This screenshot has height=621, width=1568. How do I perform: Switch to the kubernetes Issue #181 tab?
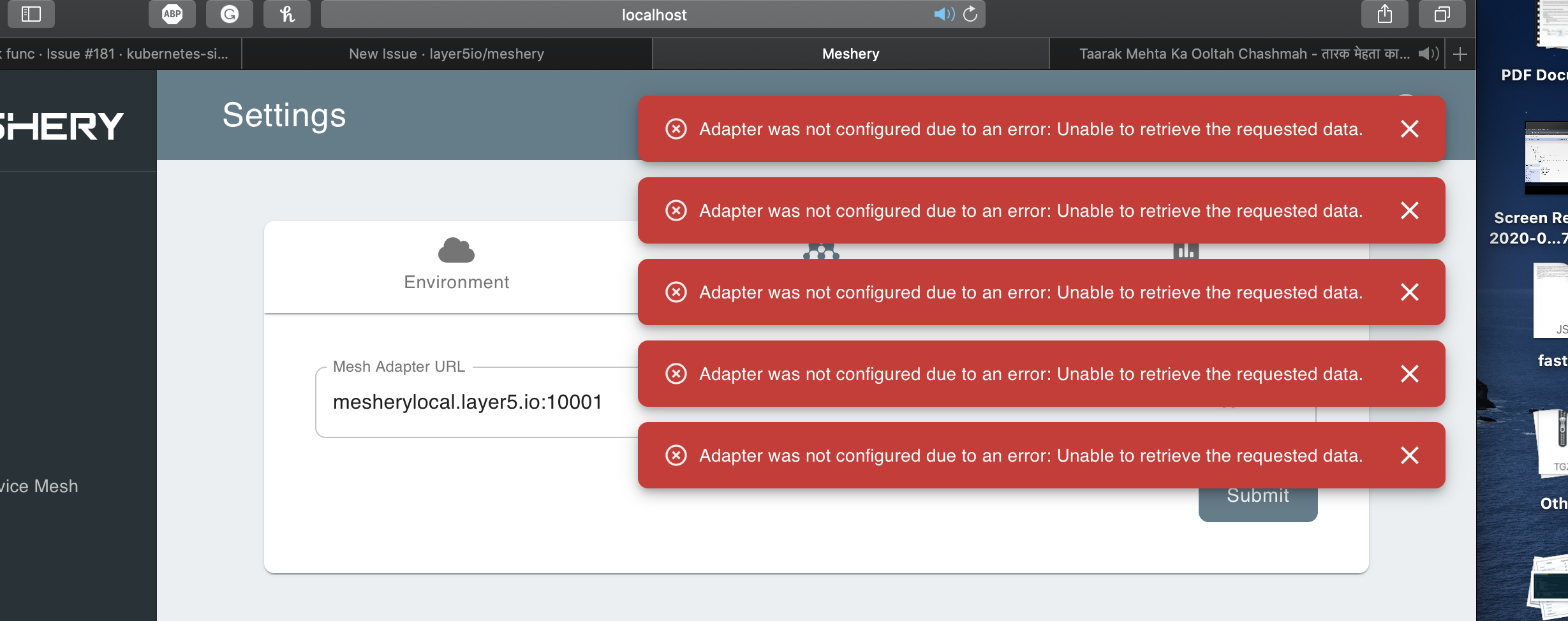120,54
